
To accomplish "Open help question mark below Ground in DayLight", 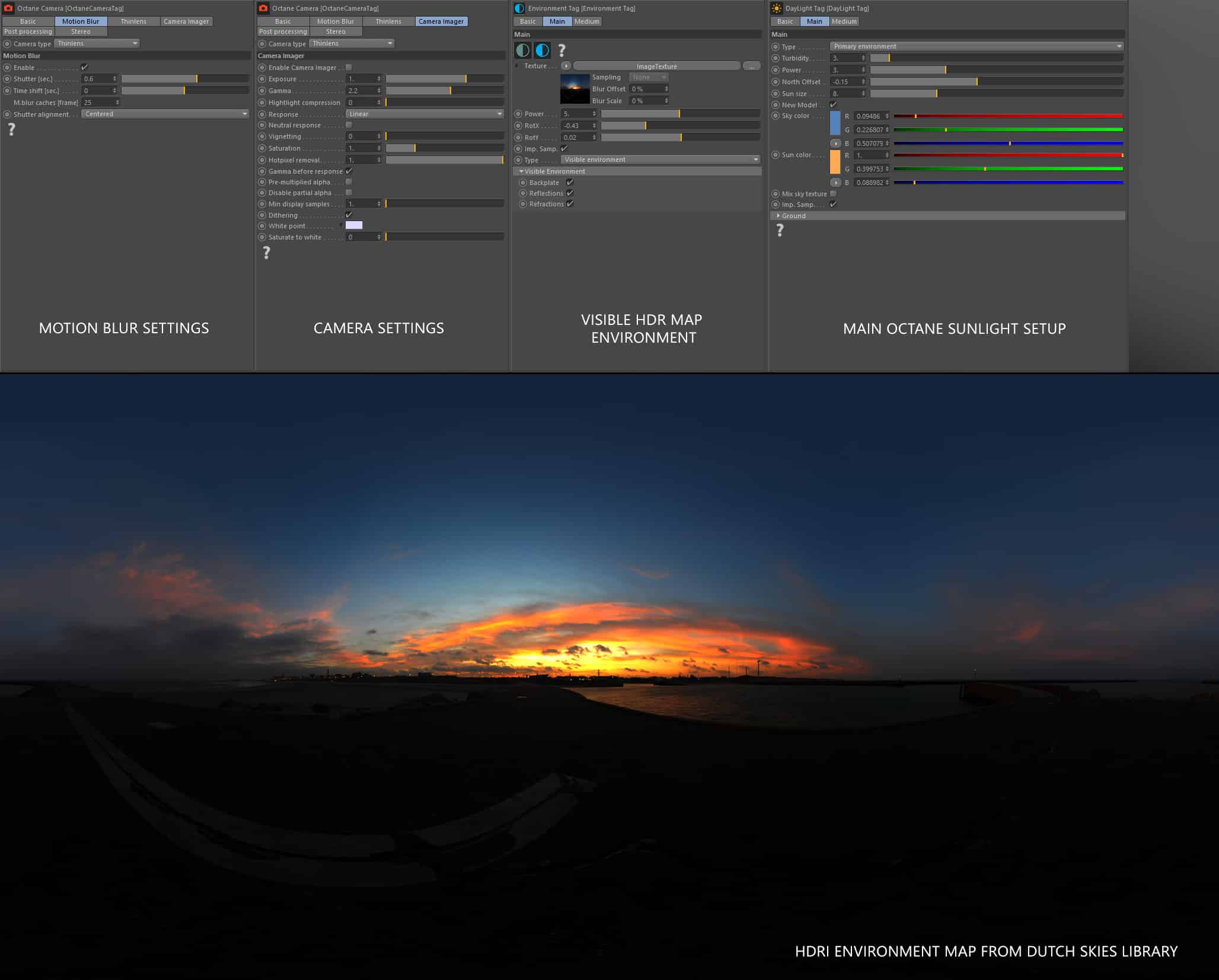I will [780, 231].
